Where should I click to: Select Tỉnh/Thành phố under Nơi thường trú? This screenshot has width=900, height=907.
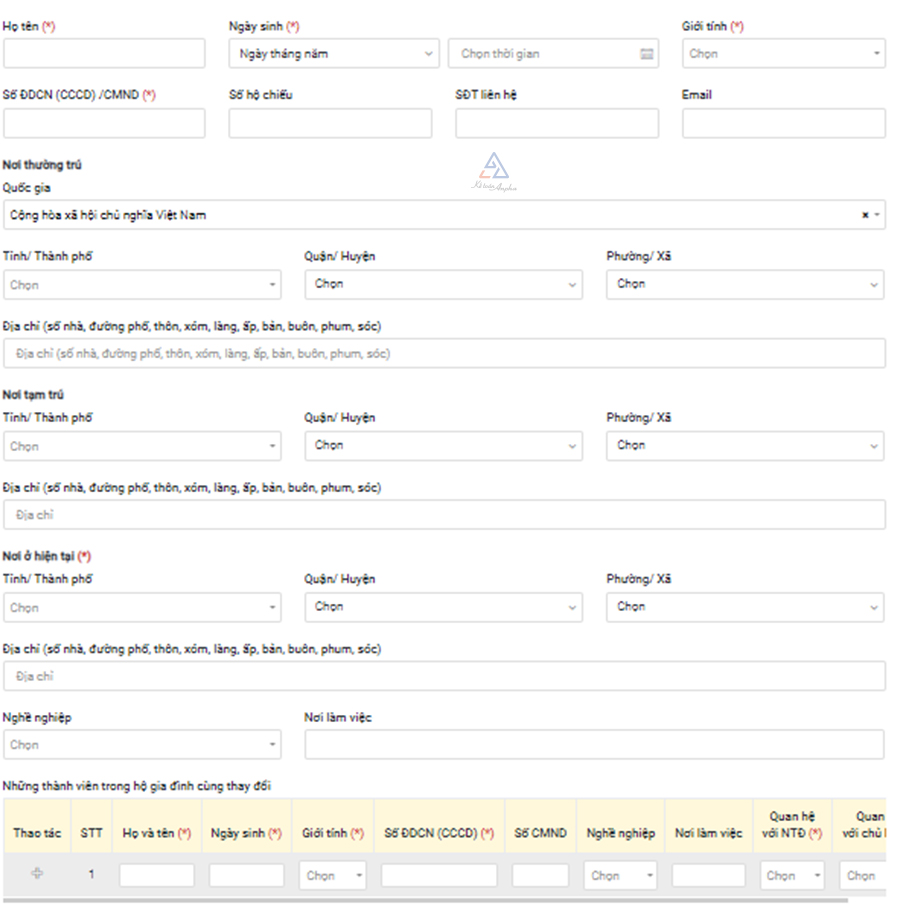142,285
